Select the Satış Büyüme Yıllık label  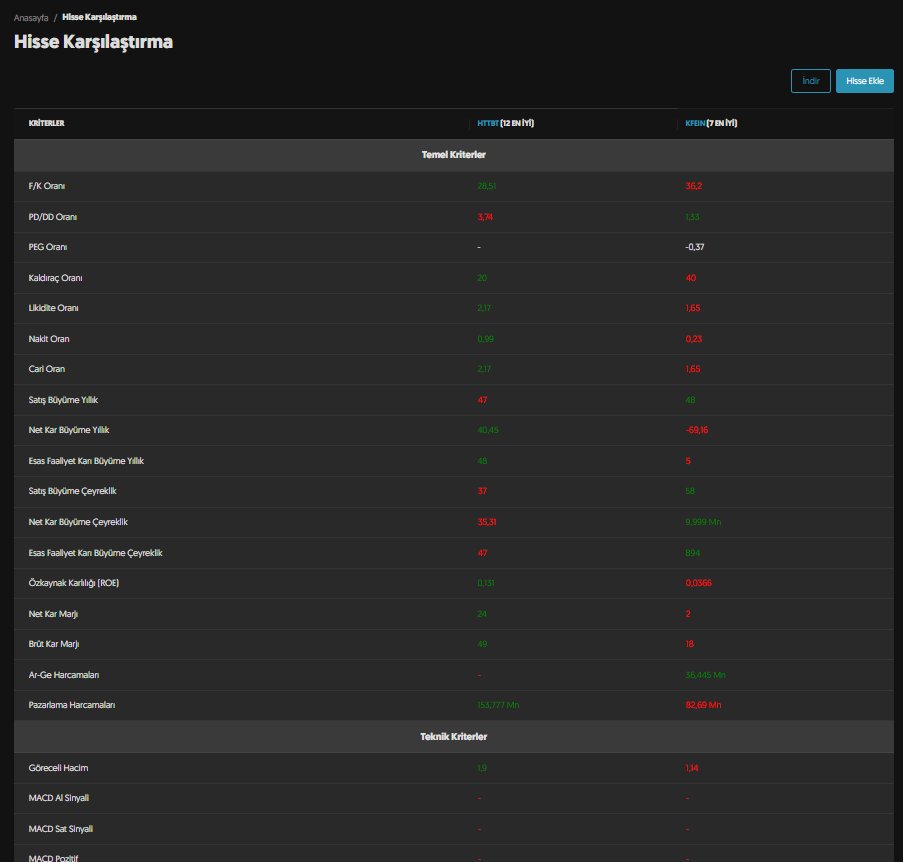coord(63,400)
